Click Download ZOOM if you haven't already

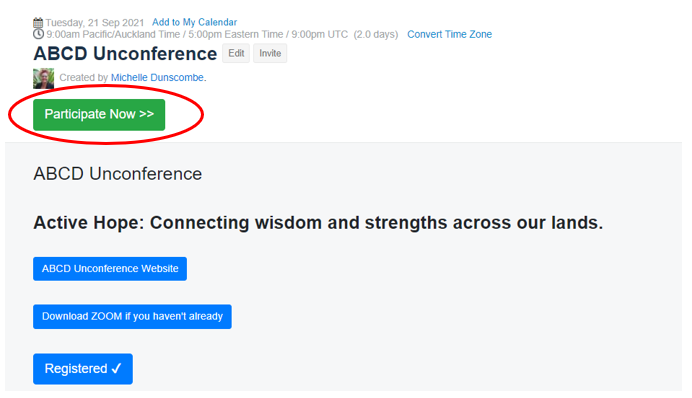pos(132,316)
